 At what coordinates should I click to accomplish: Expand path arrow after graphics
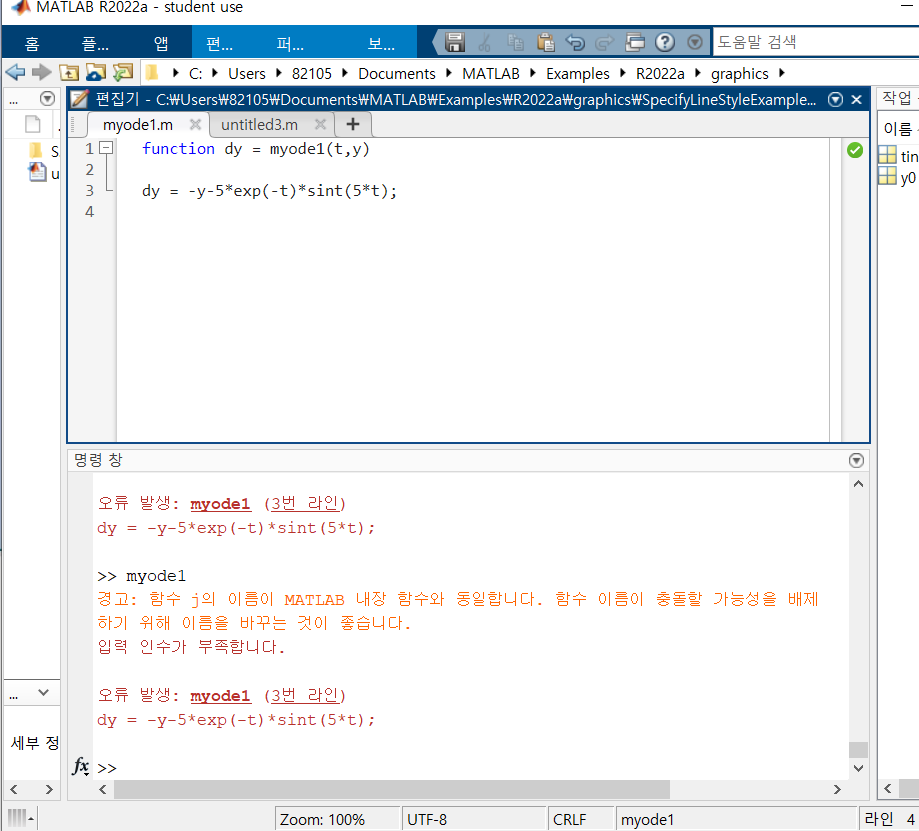point(782,73)
